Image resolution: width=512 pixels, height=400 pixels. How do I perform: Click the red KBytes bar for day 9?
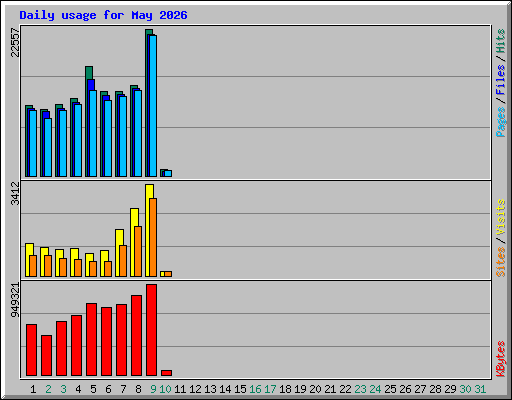[x=151, y=330]
